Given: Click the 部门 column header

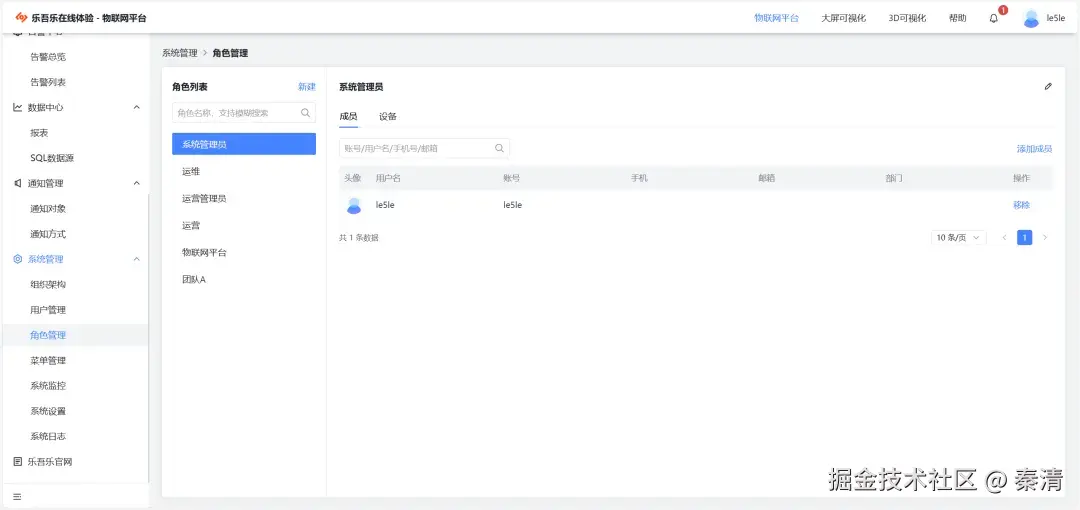Looking at the screenshot, I should [894, 178].
